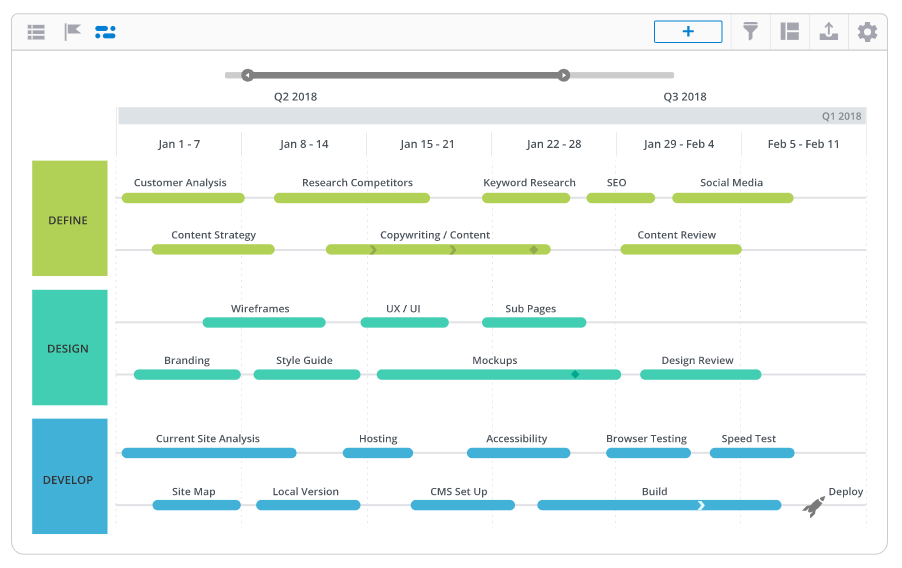Click the blue plus add button
This screenshot has width=902, height=568.
pyautogui.click(x=688, y=32)
